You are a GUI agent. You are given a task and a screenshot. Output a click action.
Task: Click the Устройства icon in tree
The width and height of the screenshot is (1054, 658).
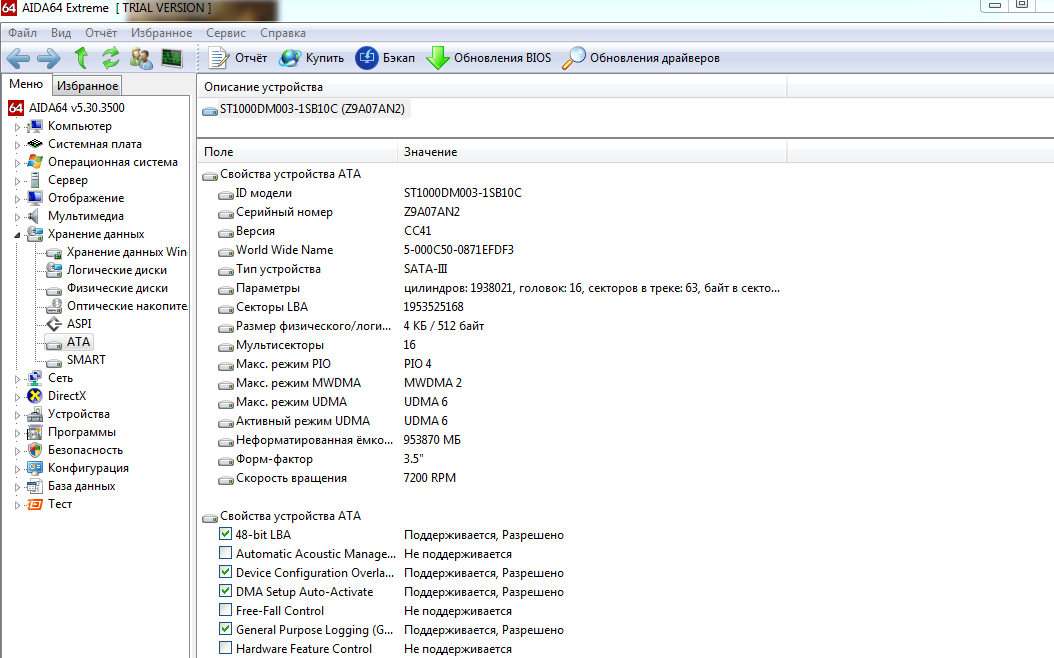click(x=35, y=414)
